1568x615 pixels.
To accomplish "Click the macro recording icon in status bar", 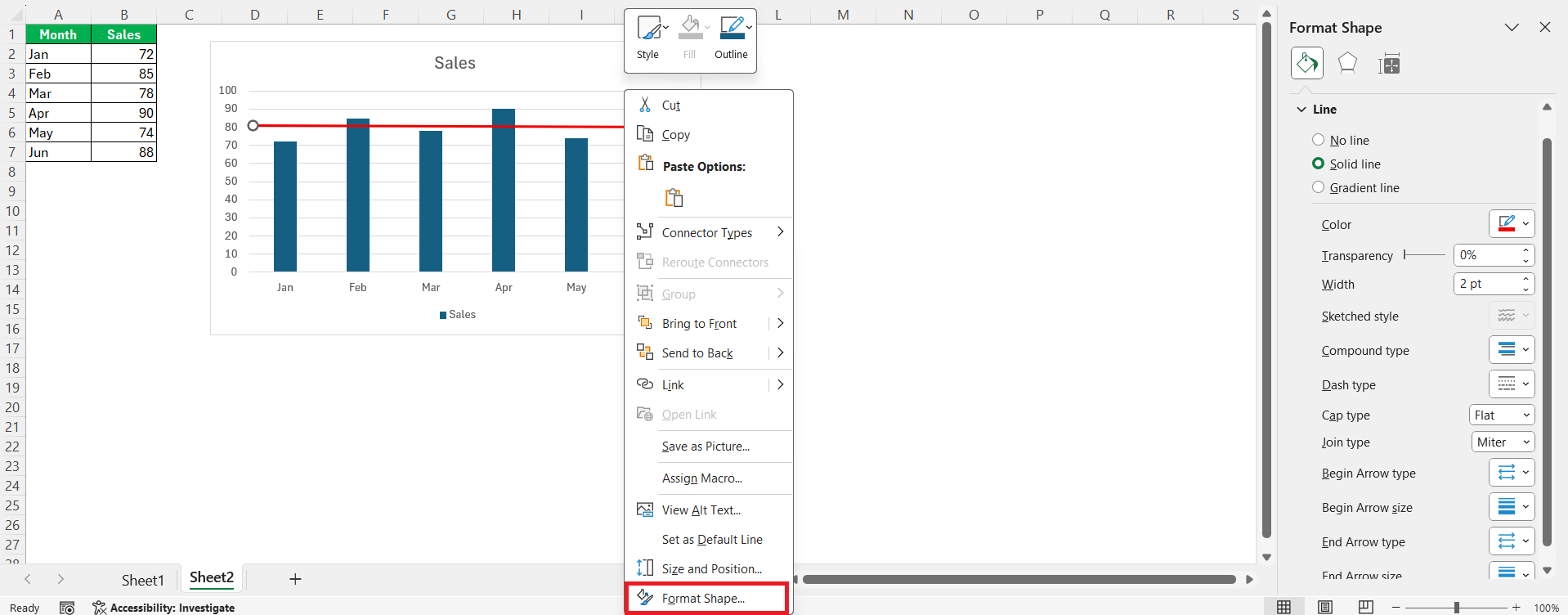I will (68, 608).
